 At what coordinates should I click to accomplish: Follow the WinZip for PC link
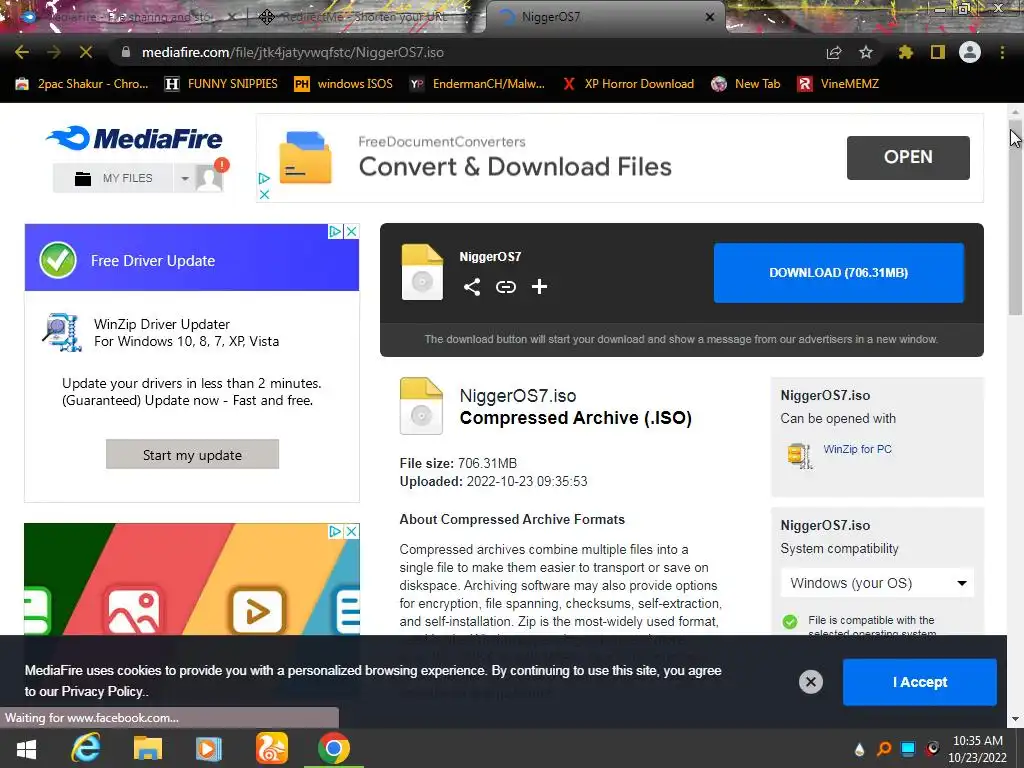(x=857, y=449)
